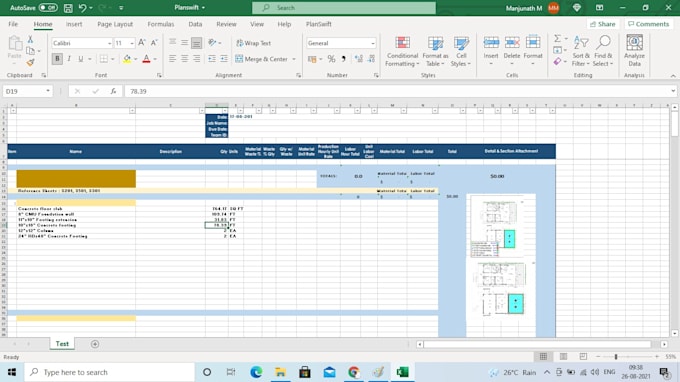
Task: Switch to the Page Layout tab
Action: [115, 24]
